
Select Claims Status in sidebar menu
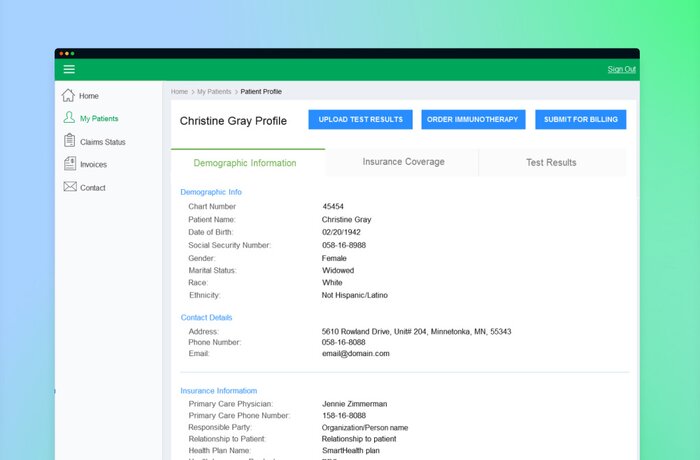(102, 142)
